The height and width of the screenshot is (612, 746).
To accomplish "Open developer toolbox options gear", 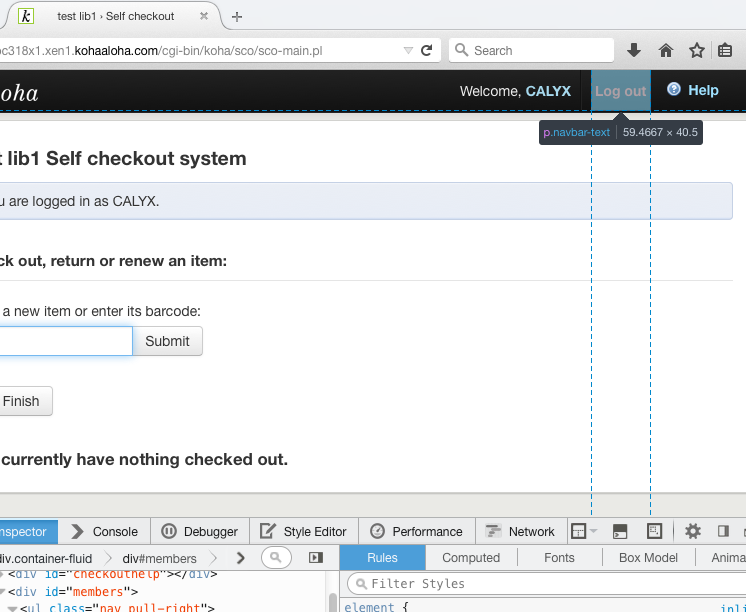I will click(692, 531).
